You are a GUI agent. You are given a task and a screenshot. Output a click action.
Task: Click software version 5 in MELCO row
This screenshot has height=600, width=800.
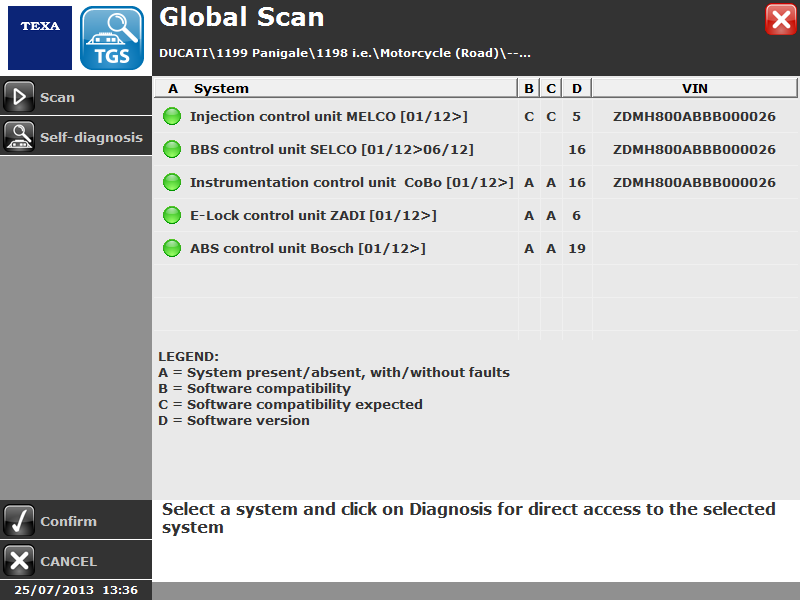click(x=577, y=116)
